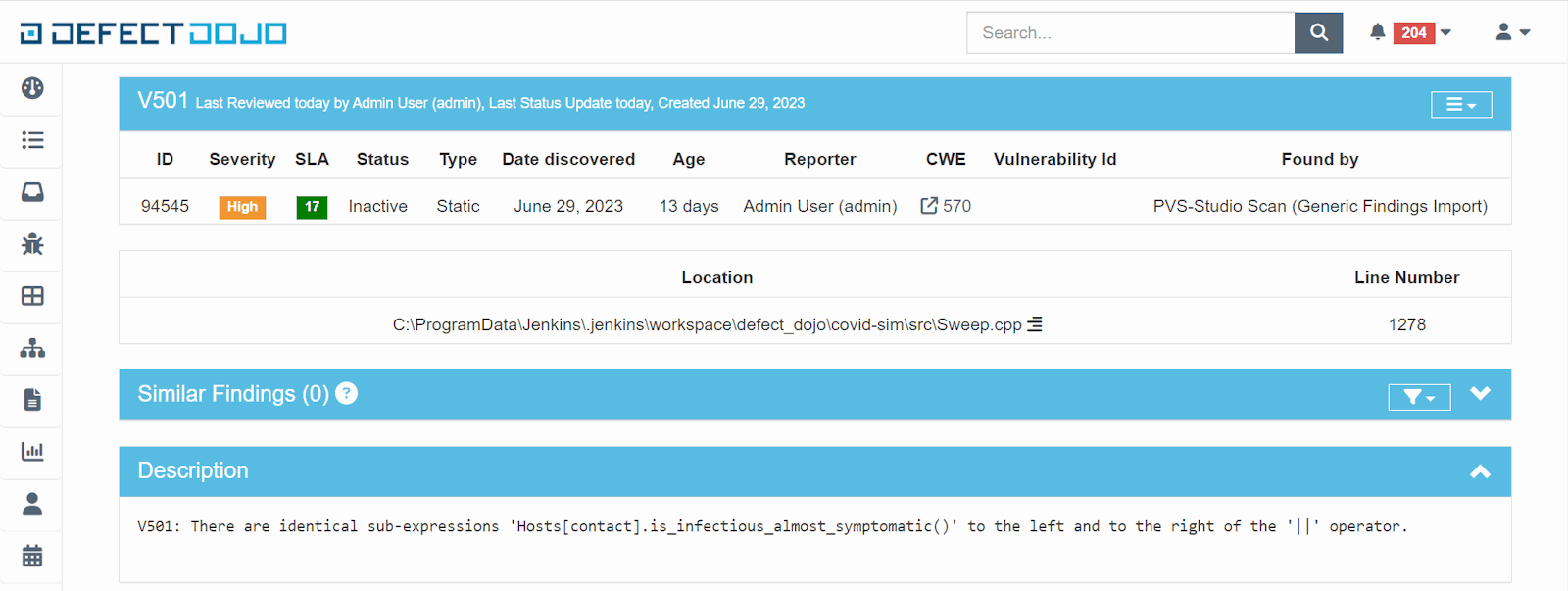Open the dashboard icon in sidebar
This screenshot has width=1568, height=591.
coord(32,88)
